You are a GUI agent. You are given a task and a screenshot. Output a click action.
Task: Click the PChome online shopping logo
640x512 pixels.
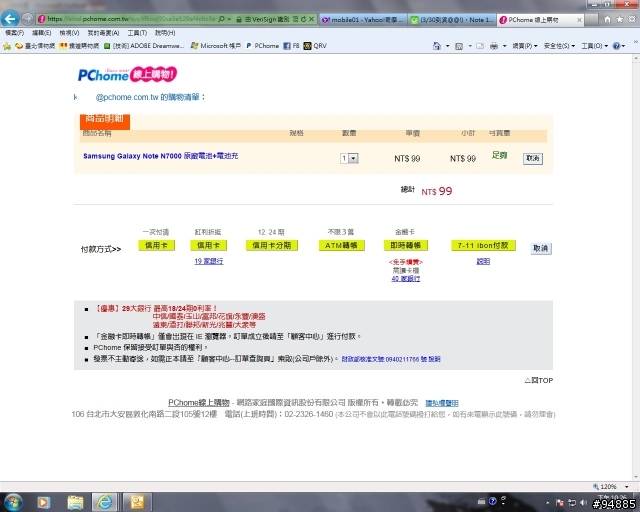(127, 74)
